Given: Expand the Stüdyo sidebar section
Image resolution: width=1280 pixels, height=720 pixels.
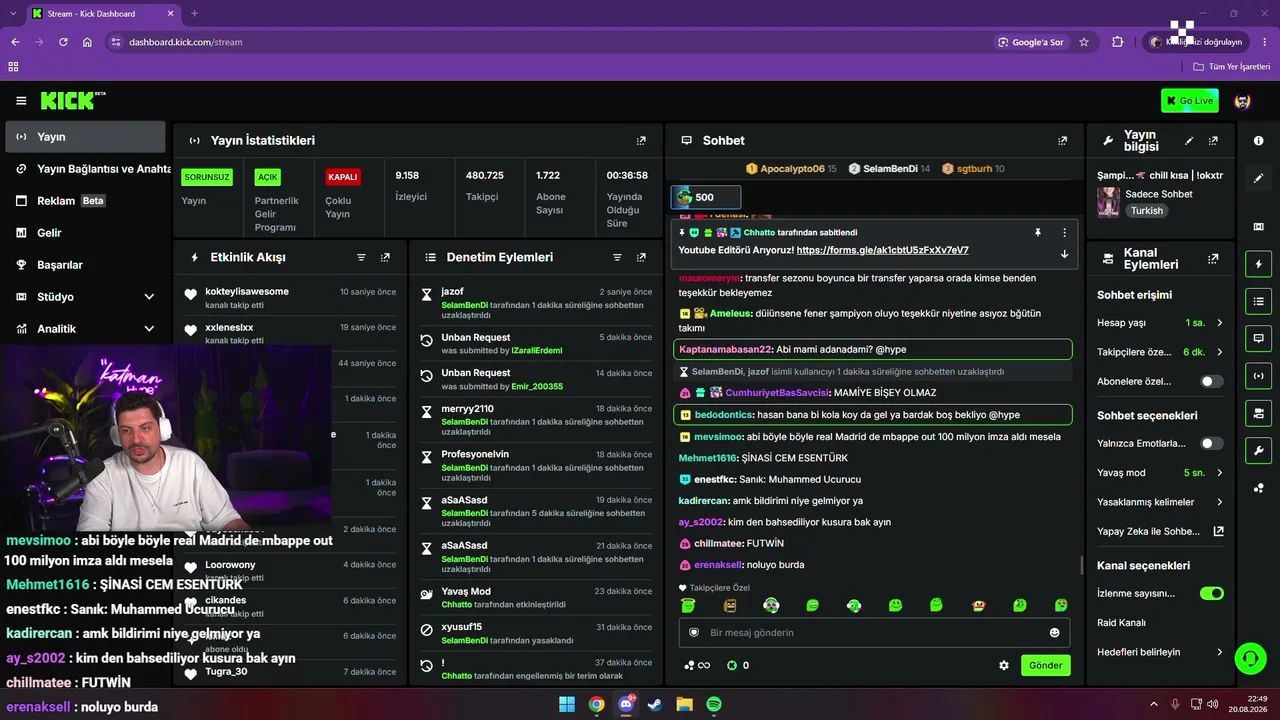Looking at the screenshot, I should 85,297.
